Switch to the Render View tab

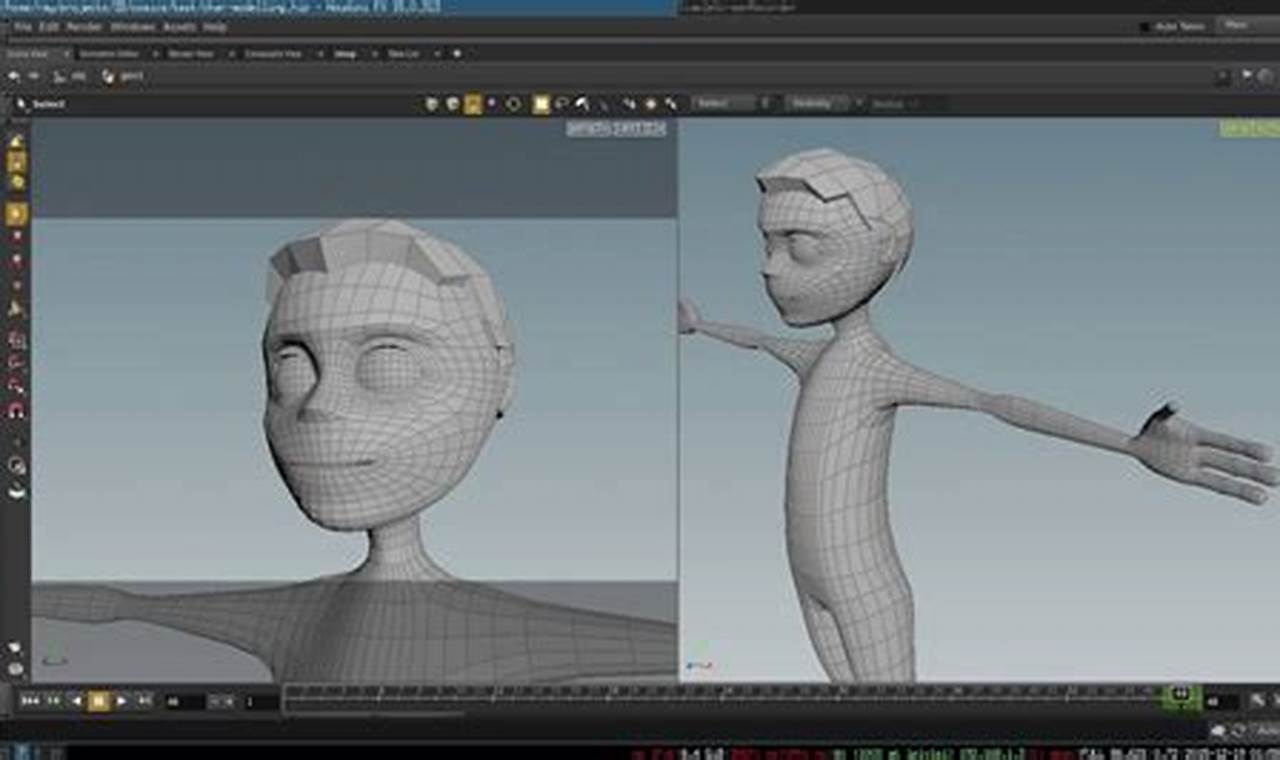tap(190, 53)
